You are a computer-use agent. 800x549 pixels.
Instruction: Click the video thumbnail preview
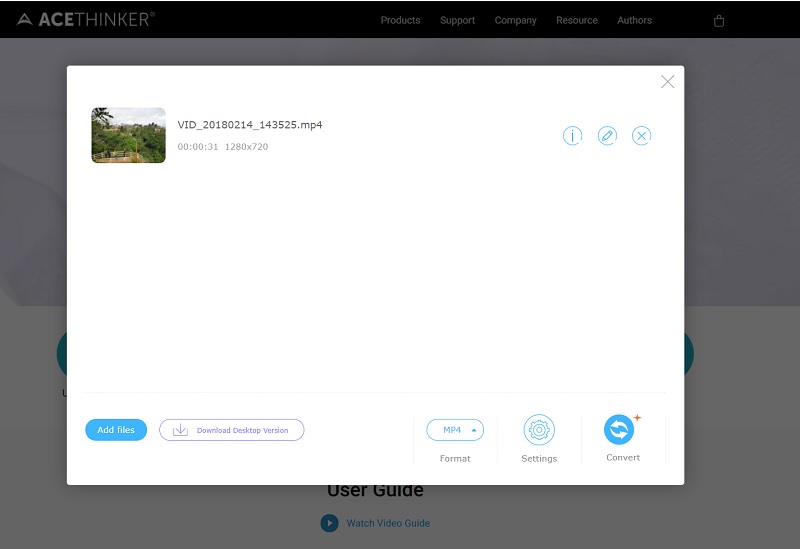pyautogui.click(x=129, y=135)
